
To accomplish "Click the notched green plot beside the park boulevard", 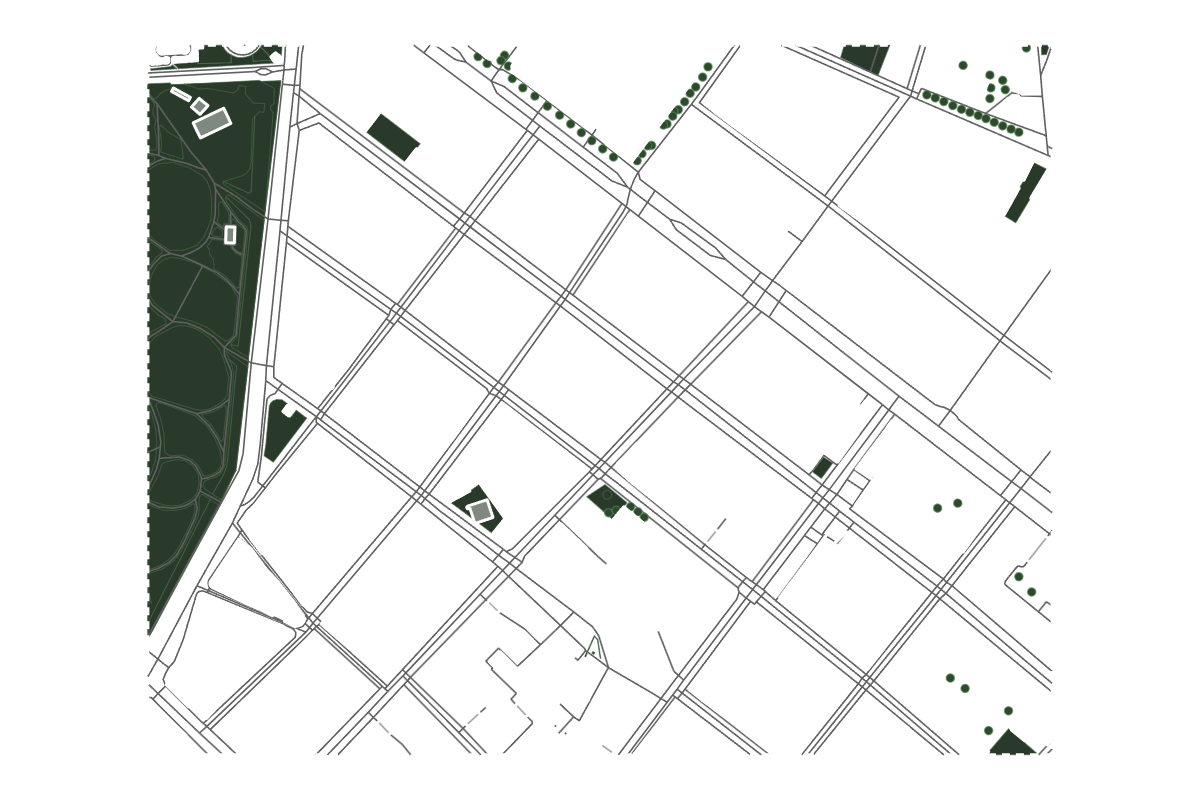I will coord(283,430).
